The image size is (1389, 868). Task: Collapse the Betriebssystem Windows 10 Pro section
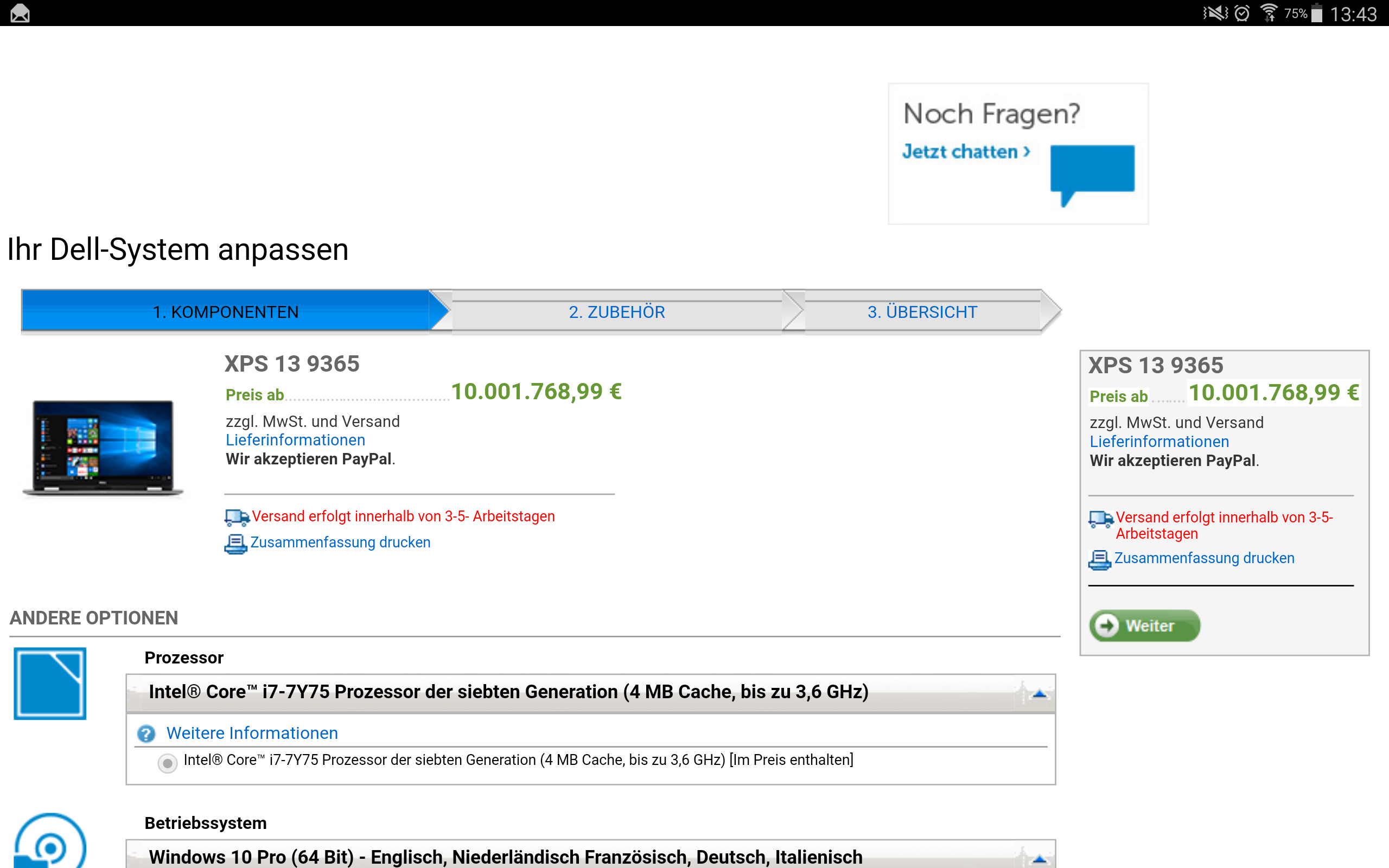coord(1039,858)
